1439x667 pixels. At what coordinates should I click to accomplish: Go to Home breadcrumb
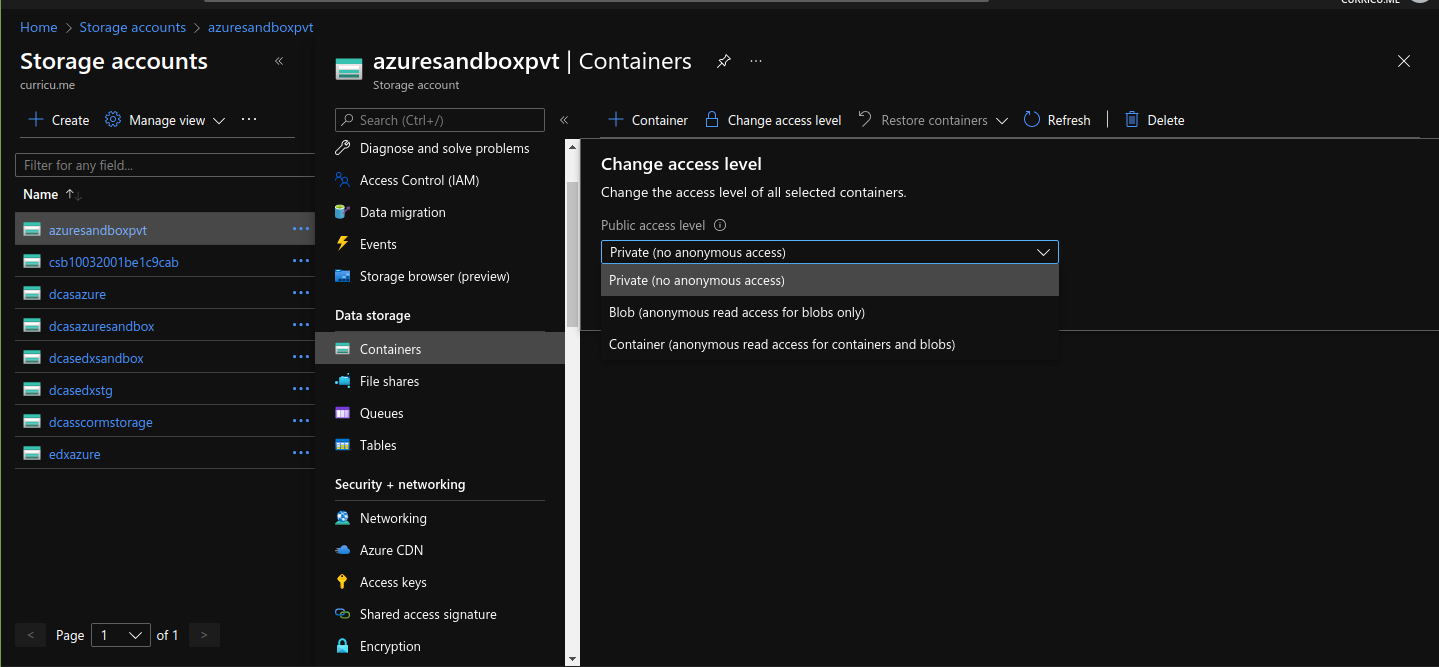click(x=39, y=27)
